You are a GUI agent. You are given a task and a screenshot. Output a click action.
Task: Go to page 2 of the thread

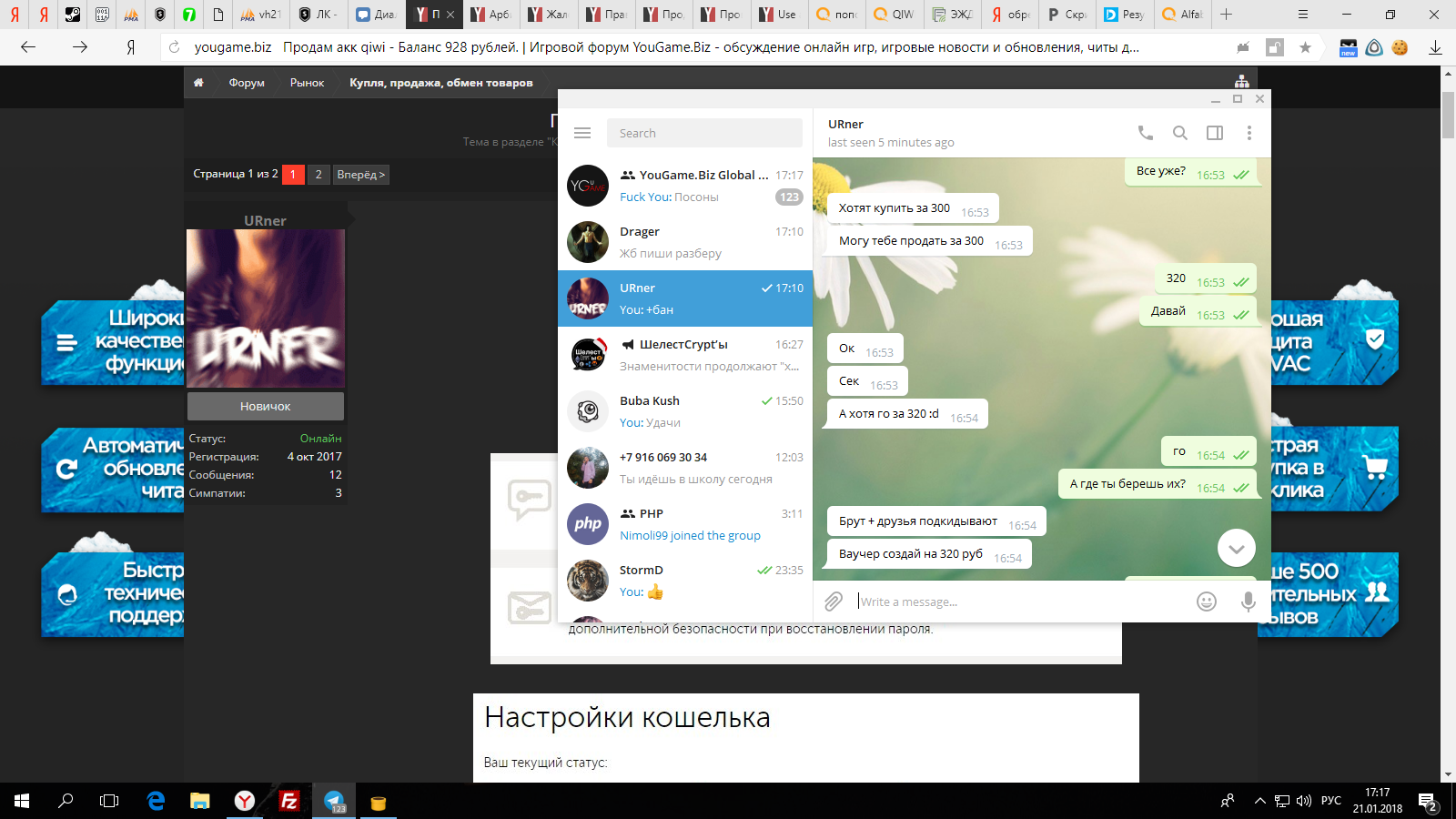coord(318,174)
